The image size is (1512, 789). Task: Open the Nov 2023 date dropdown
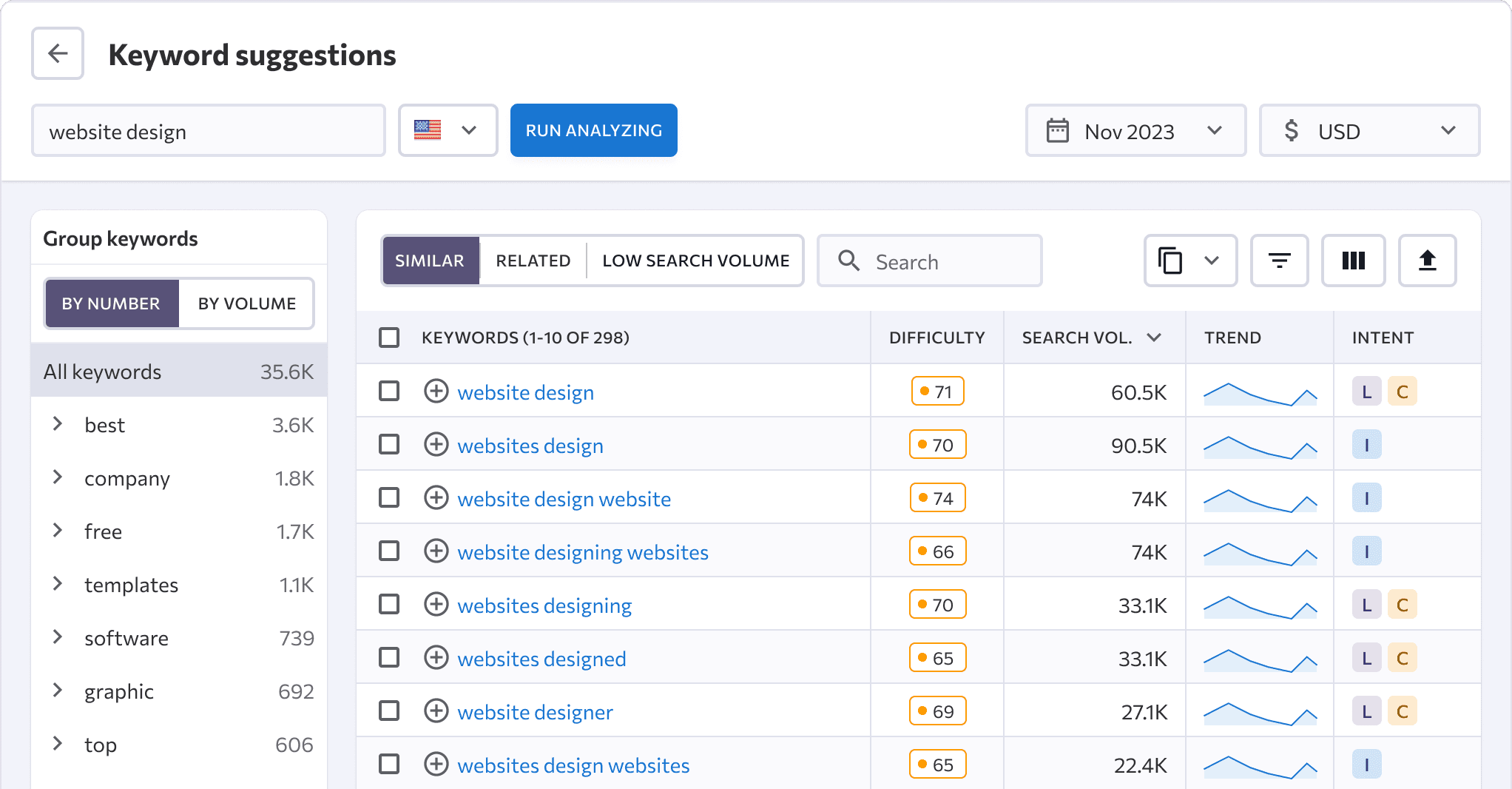coord(1135,130)
